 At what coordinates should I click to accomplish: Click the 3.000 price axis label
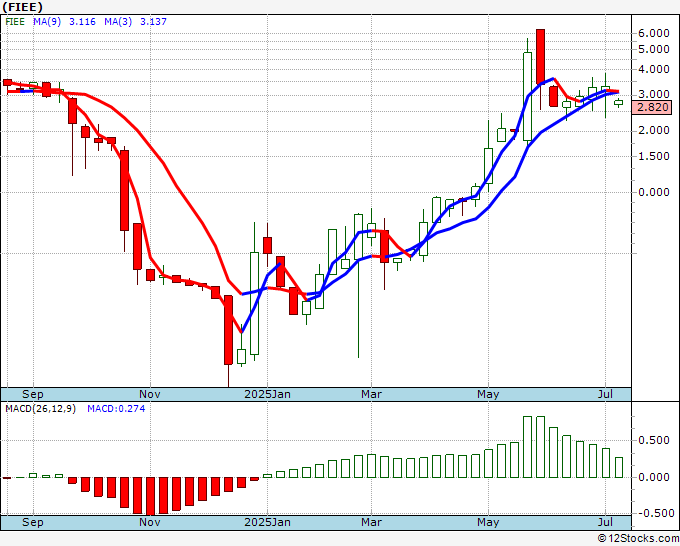click(654, 95)
